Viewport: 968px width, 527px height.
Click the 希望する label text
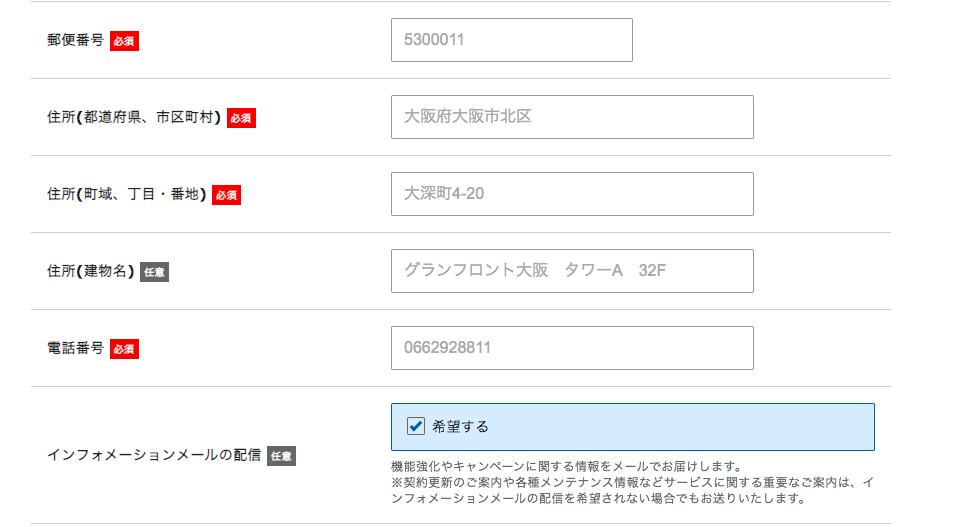click(x=460, y=427)
